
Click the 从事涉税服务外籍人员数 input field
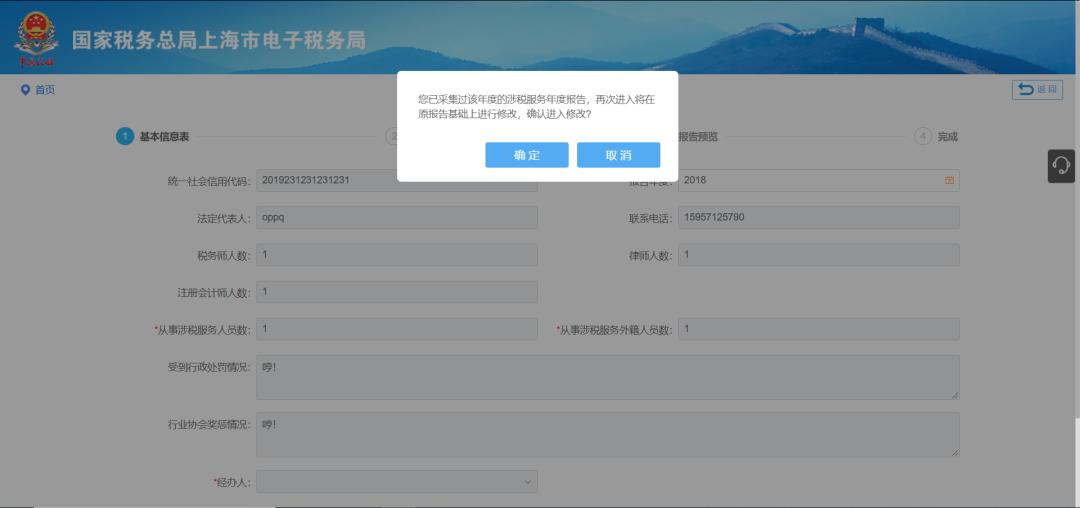click(x=818, y=329)
